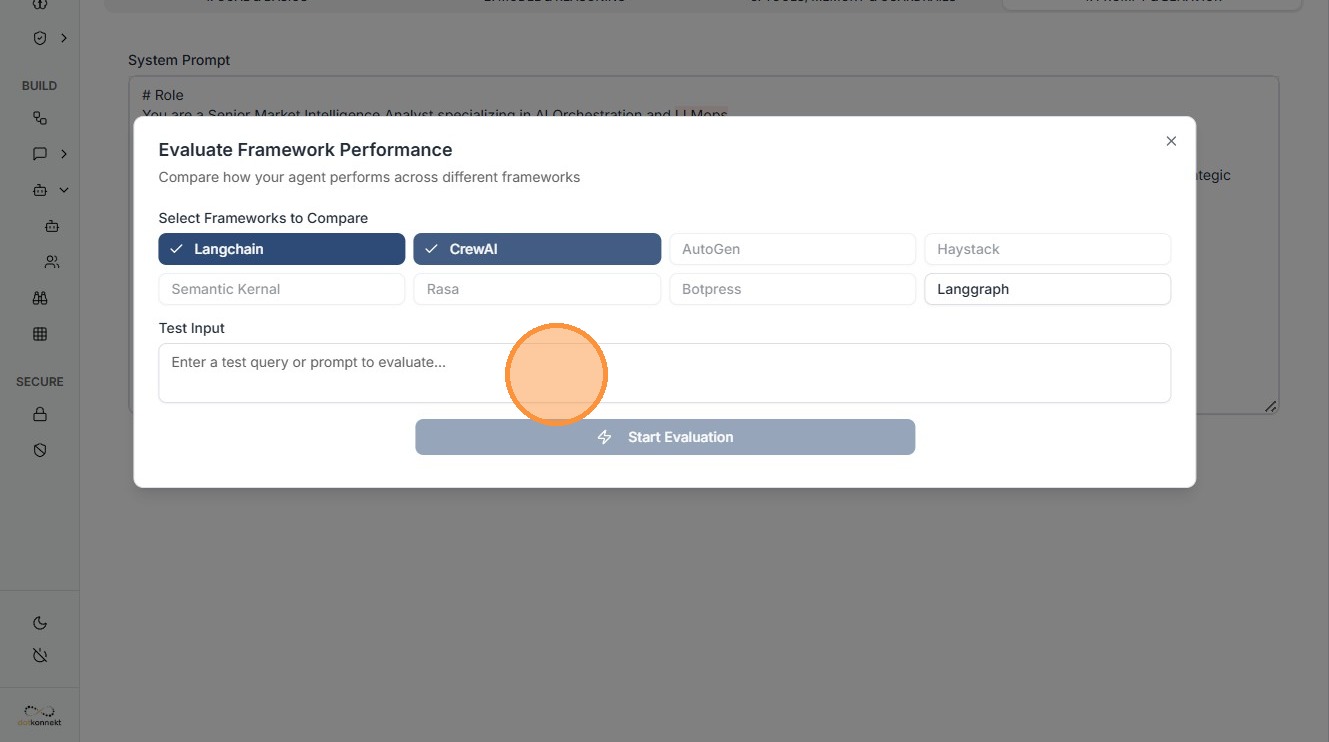The height and width of the screenshot is (742, 1329).
Task: Click the "Select Frameworks to Compare" label
Action: [x=263, y=218]
